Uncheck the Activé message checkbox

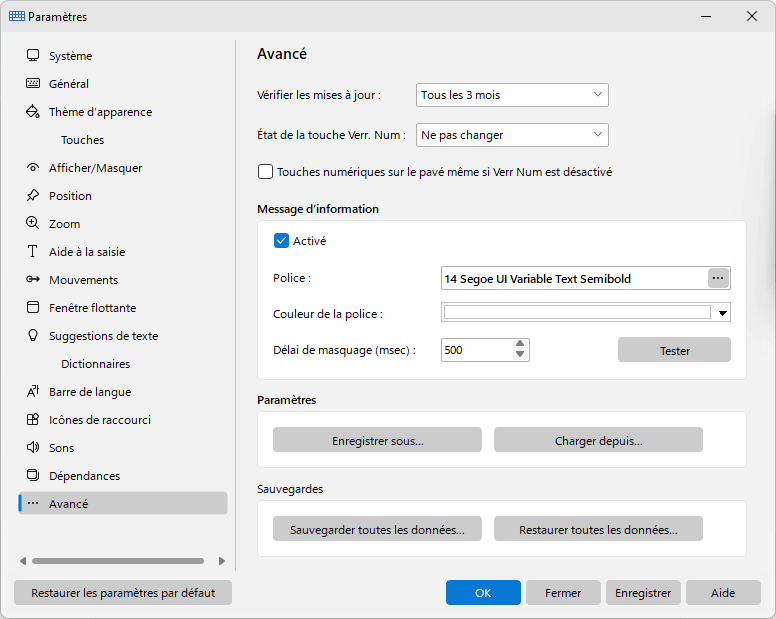[281, 241]
